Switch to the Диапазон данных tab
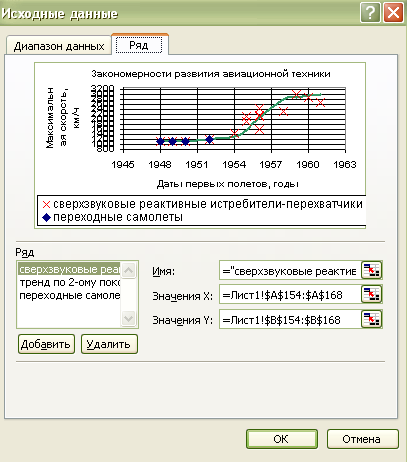This screenshot has height=462, width=407. point(59,46)
